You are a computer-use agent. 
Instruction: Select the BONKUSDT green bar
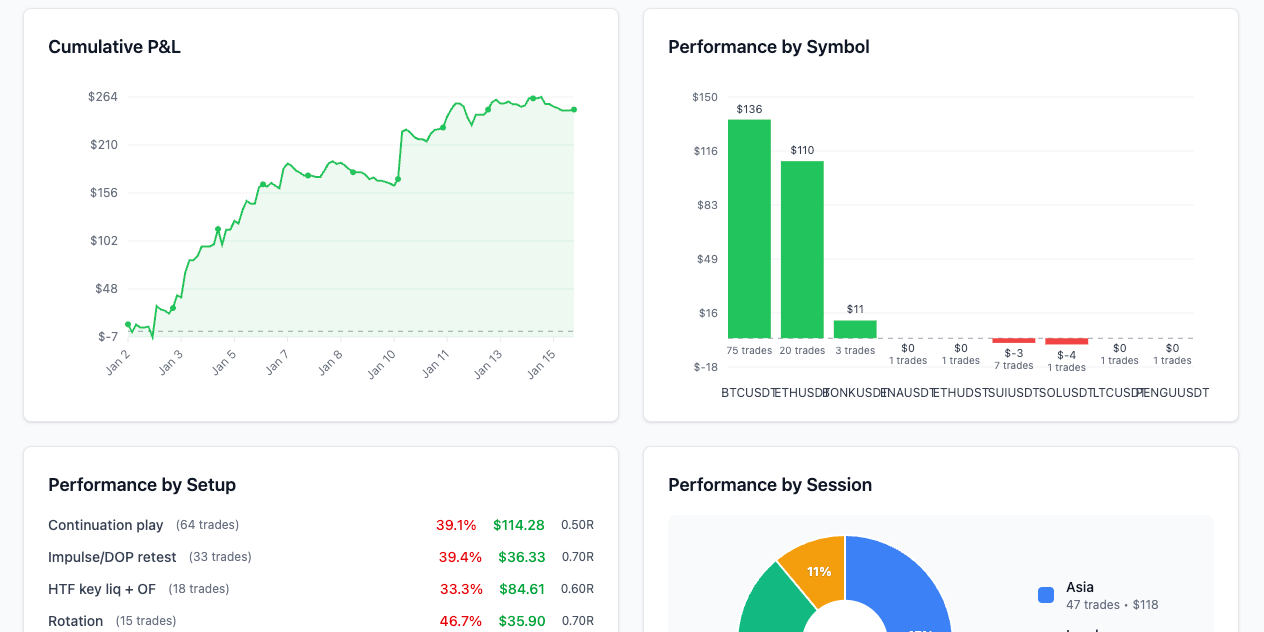[x=855, y=329]
